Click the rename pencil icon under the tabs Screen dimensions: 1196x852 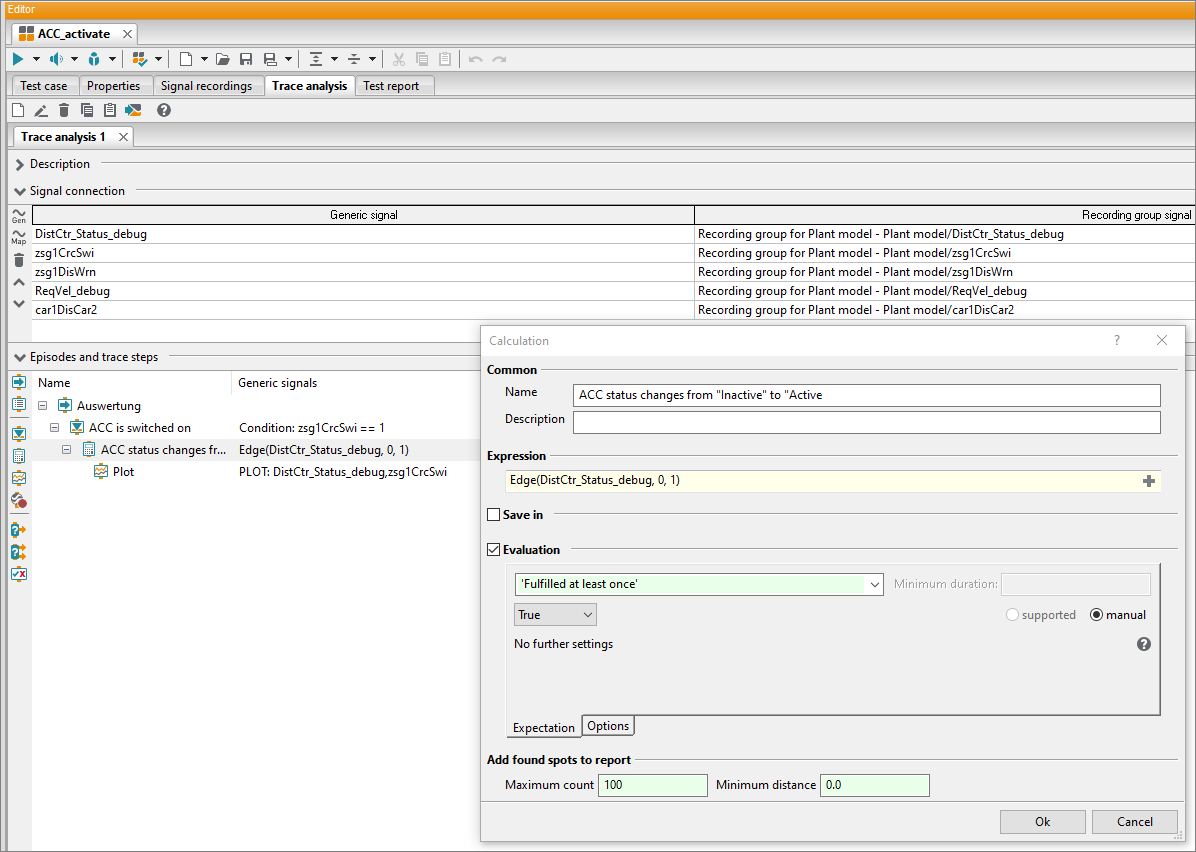pos(41,111)
